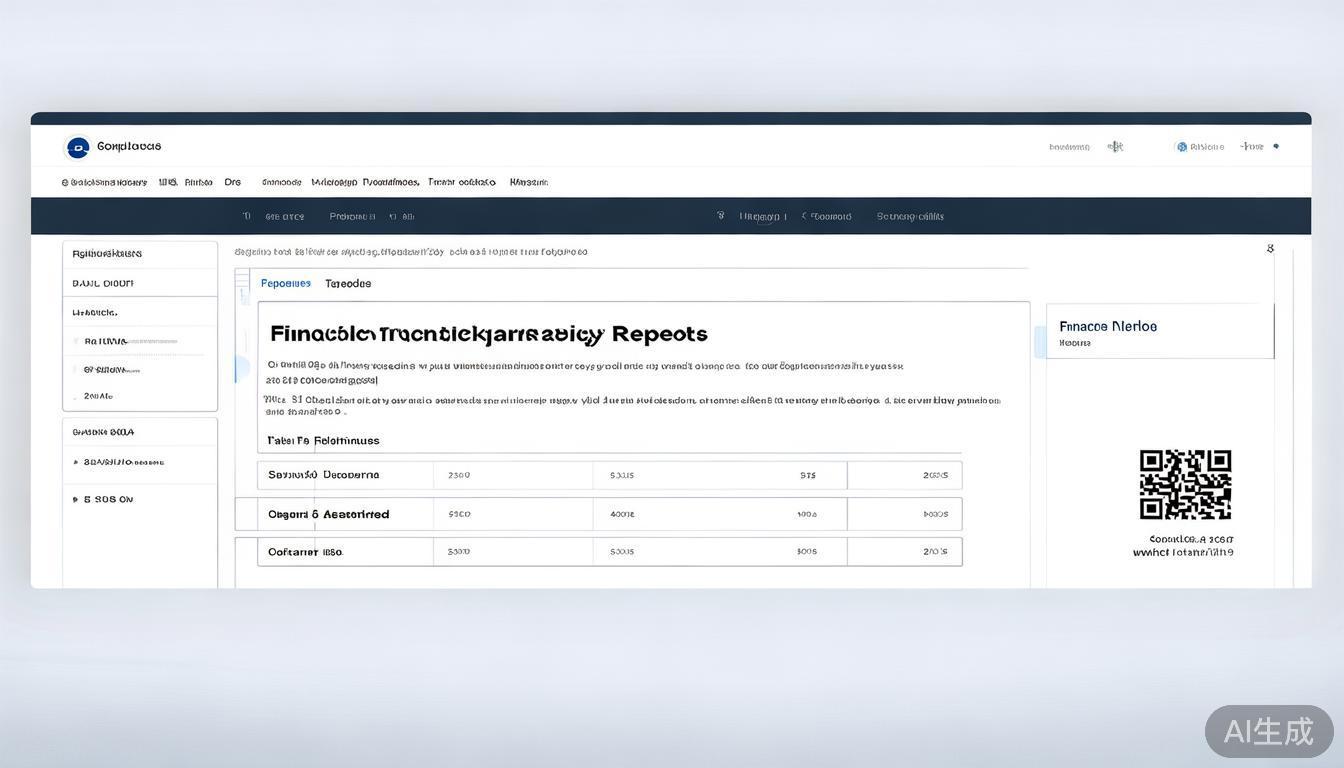Click the blue globe icon in the header

(x=1182, y=147)
